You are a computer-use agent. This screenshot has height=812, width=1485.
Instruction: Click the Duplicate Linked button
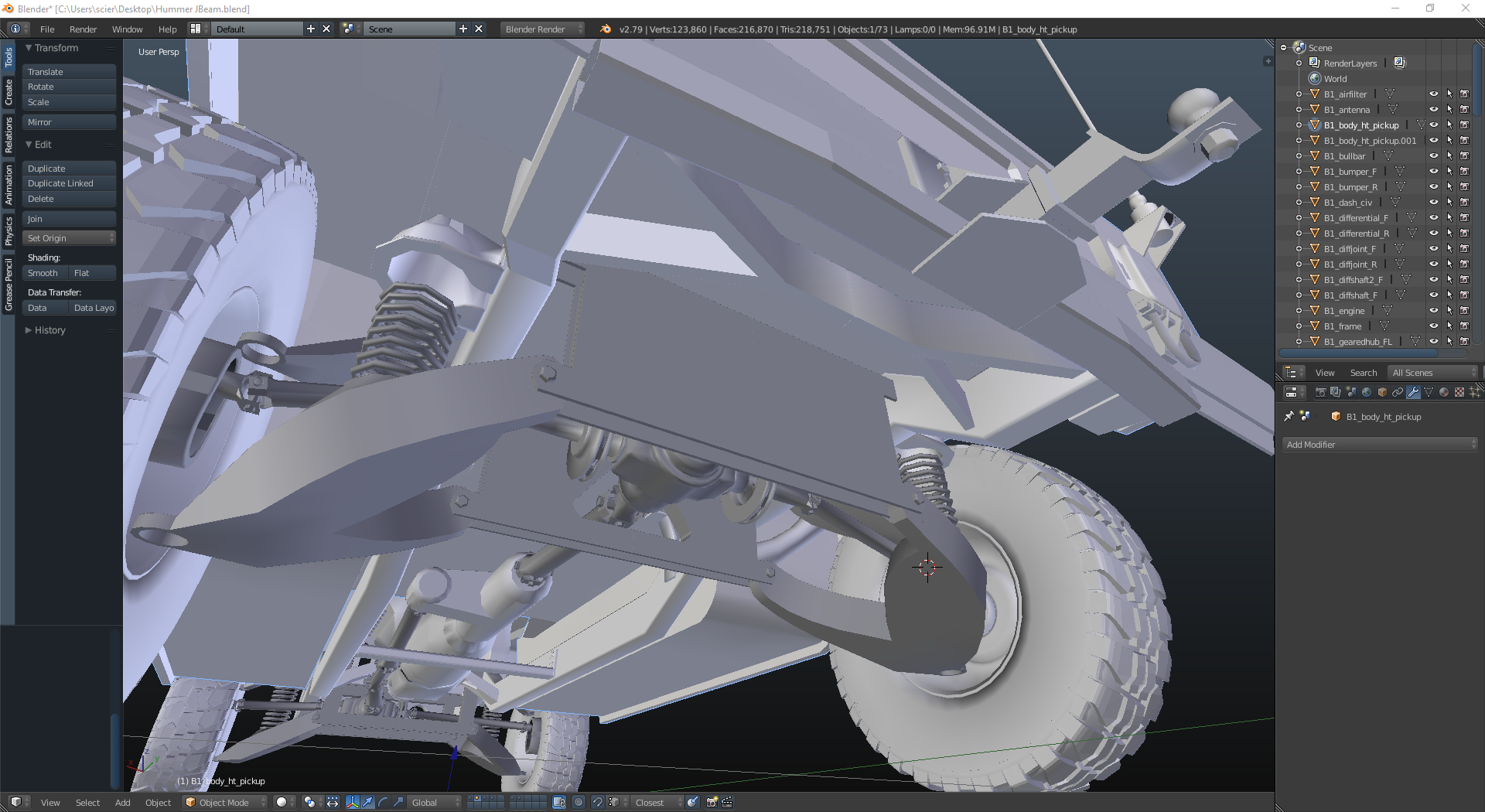(69, 183)
